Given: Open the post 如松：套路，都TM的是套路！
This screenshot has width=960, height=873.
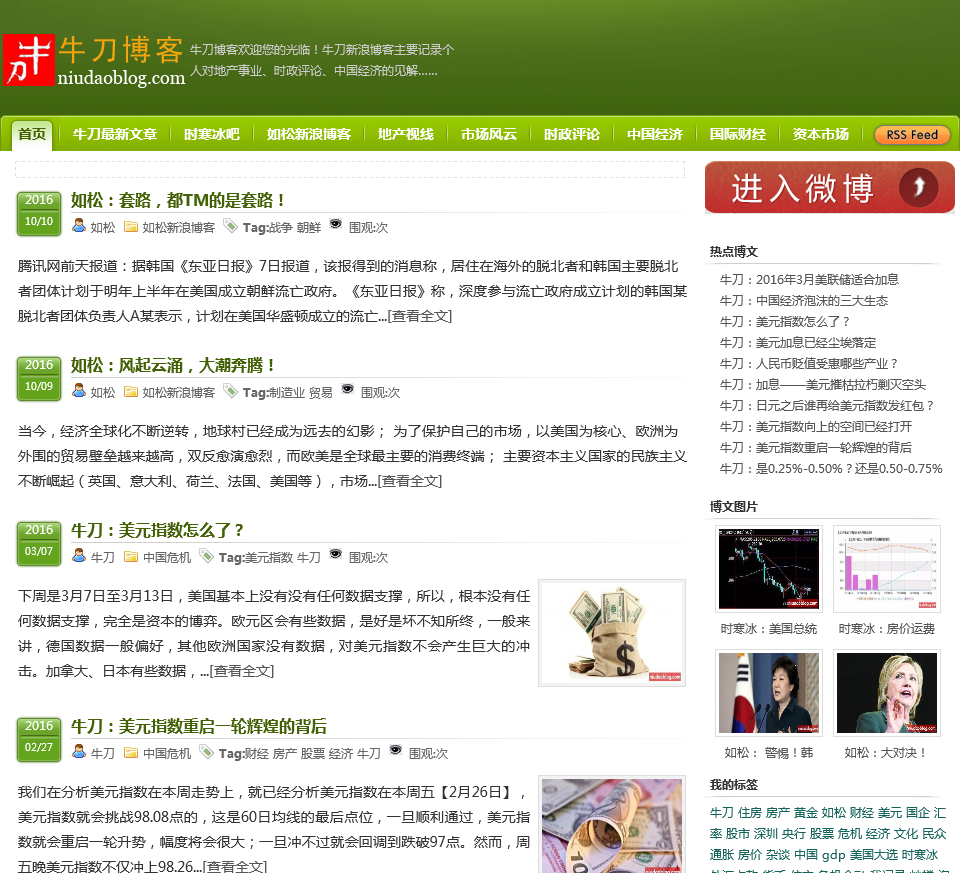Looking at the screenshot, I should [178, 200].
